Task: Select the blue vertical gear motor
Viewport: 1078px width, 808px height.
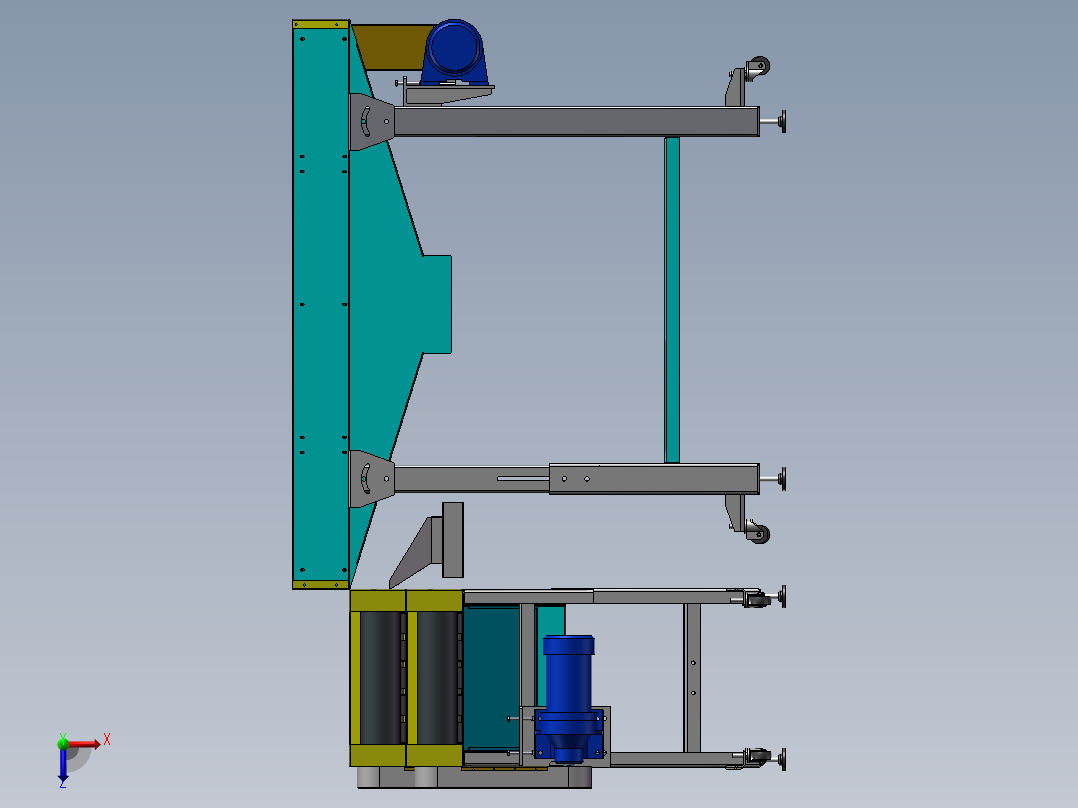Action: [568, 680]
